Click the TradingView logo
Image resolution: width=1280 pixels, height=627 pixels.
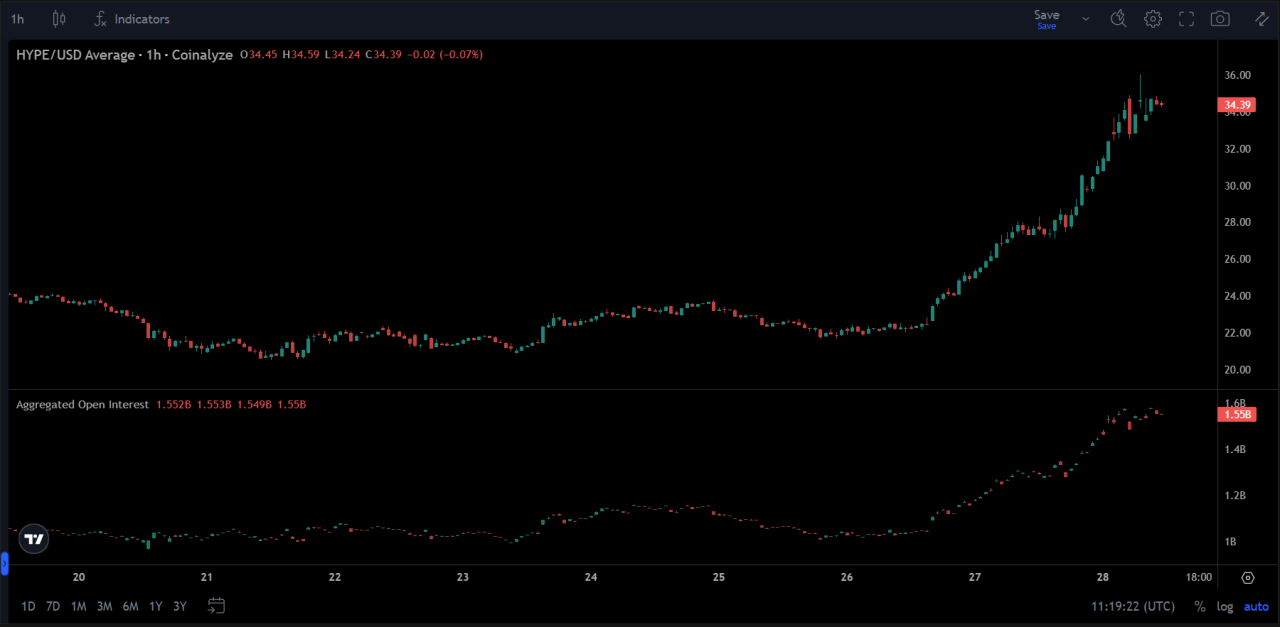tap(34, 538)
